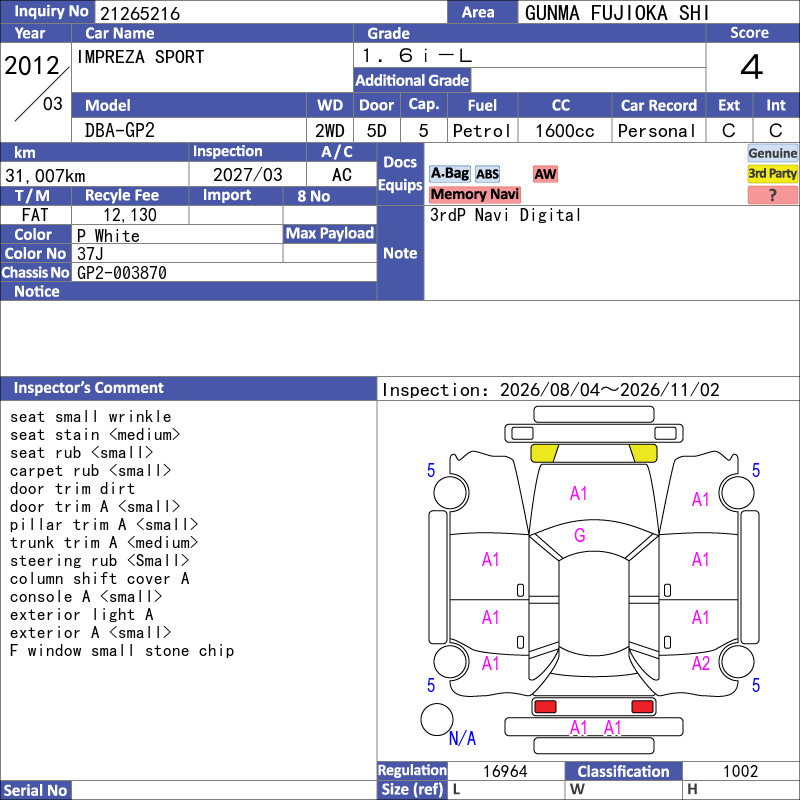Click the yellow left headlight in diagram
Viewport: 800px width, 800px height.
tap(544, 453)
